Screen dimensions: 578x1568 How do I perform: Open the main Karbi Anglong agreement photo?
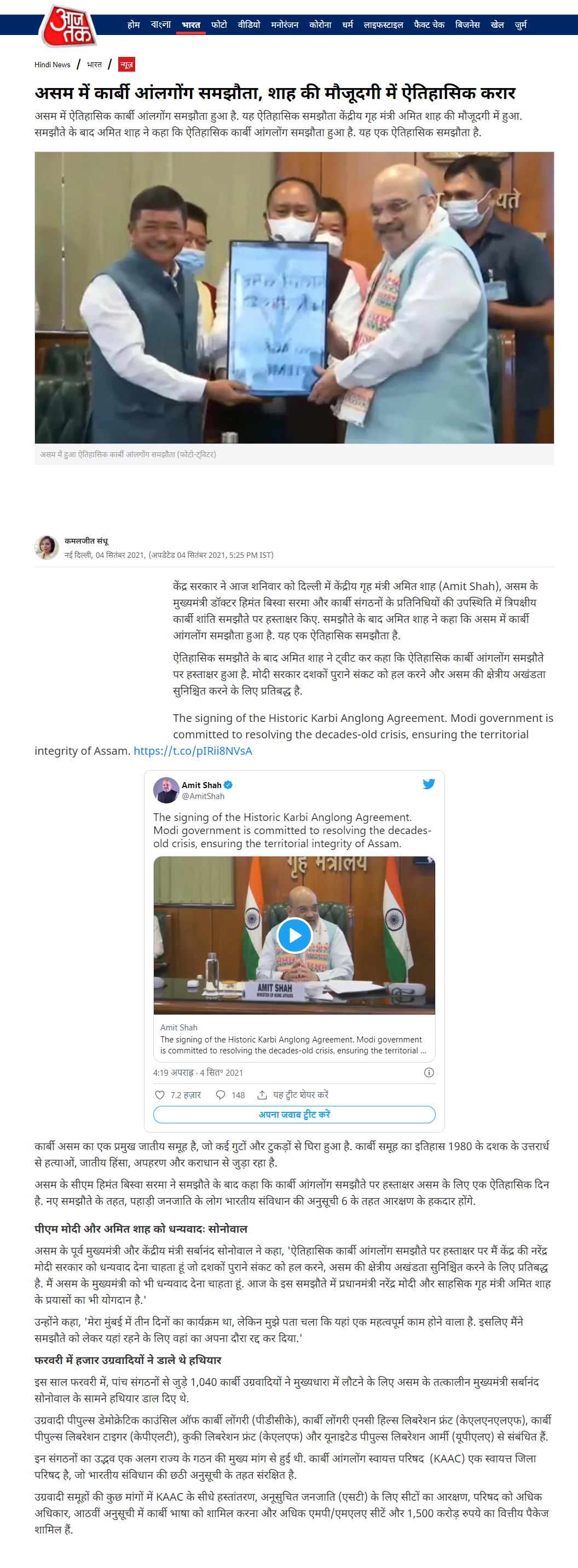pos(294,297)
